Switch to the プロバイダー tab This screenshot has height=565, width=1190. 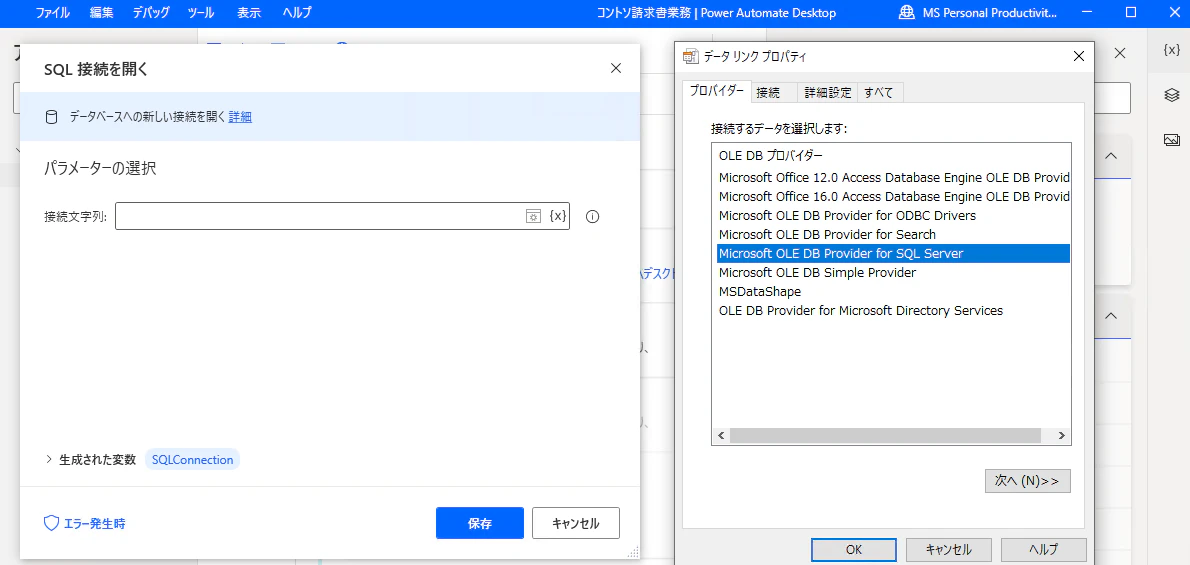point(716,91)
